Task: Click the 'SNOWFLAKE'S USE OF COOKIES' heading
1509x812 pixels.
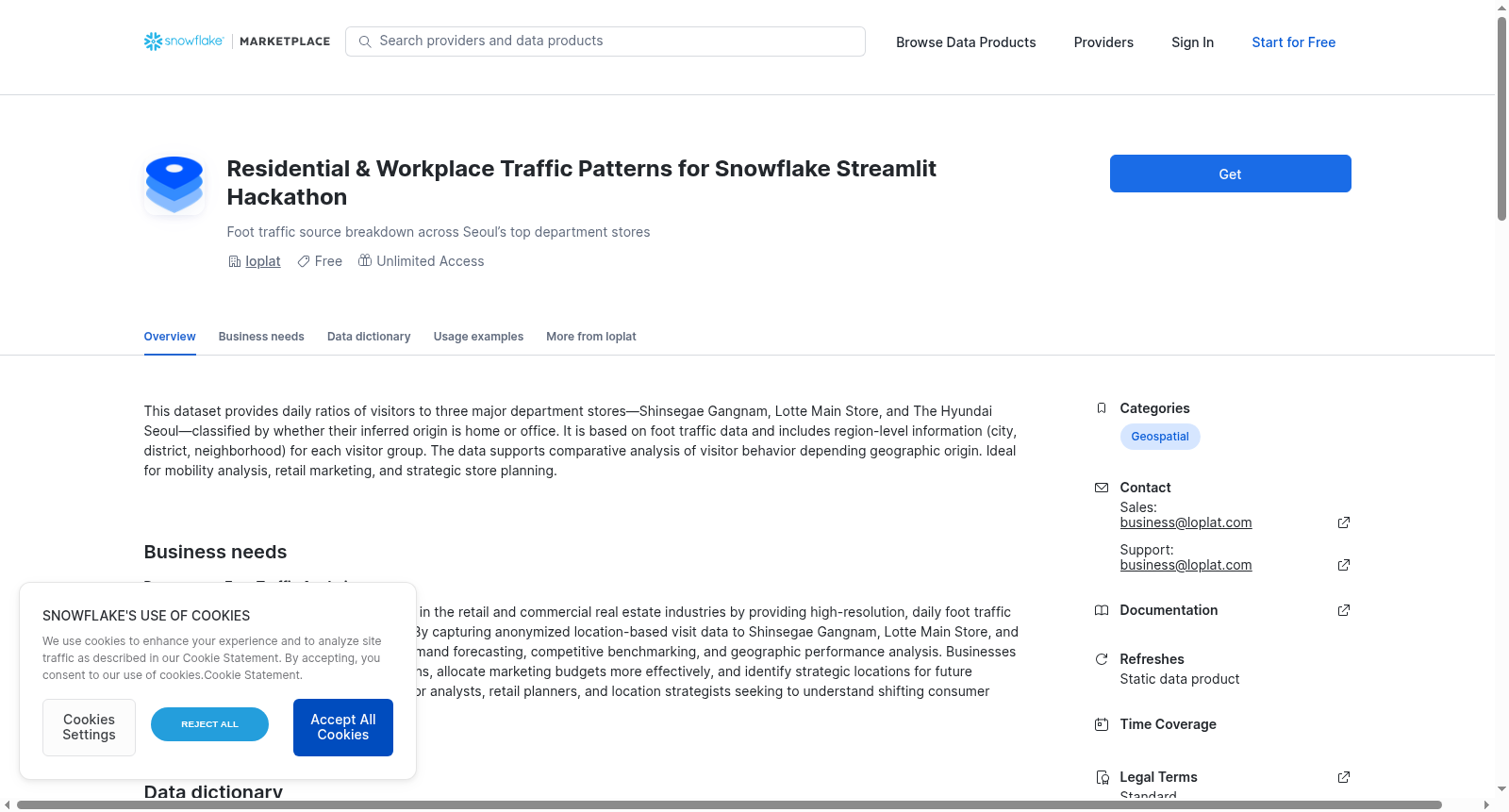Action: 146,616
